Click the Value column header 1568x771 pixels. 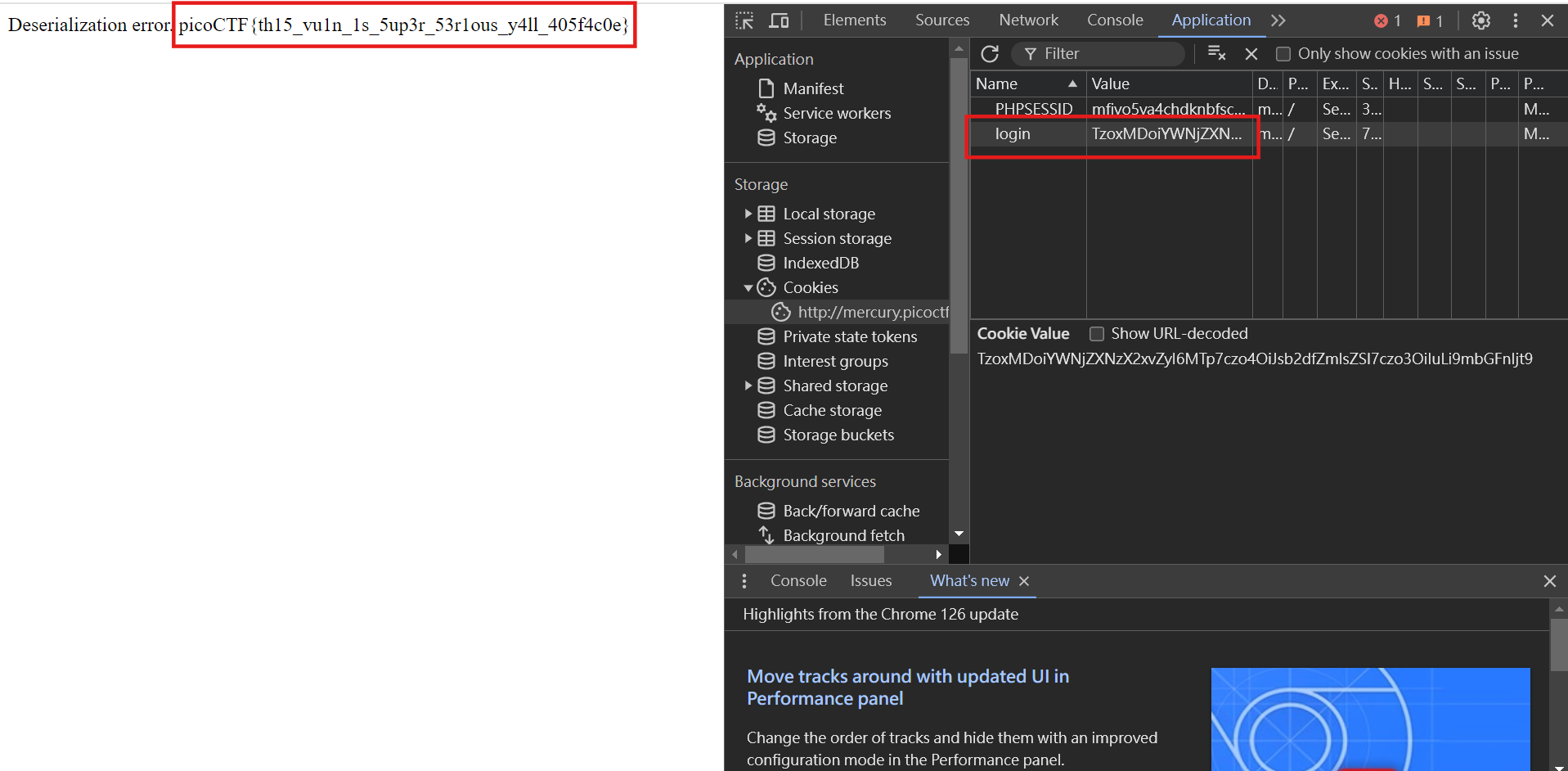coord(1169,83)
